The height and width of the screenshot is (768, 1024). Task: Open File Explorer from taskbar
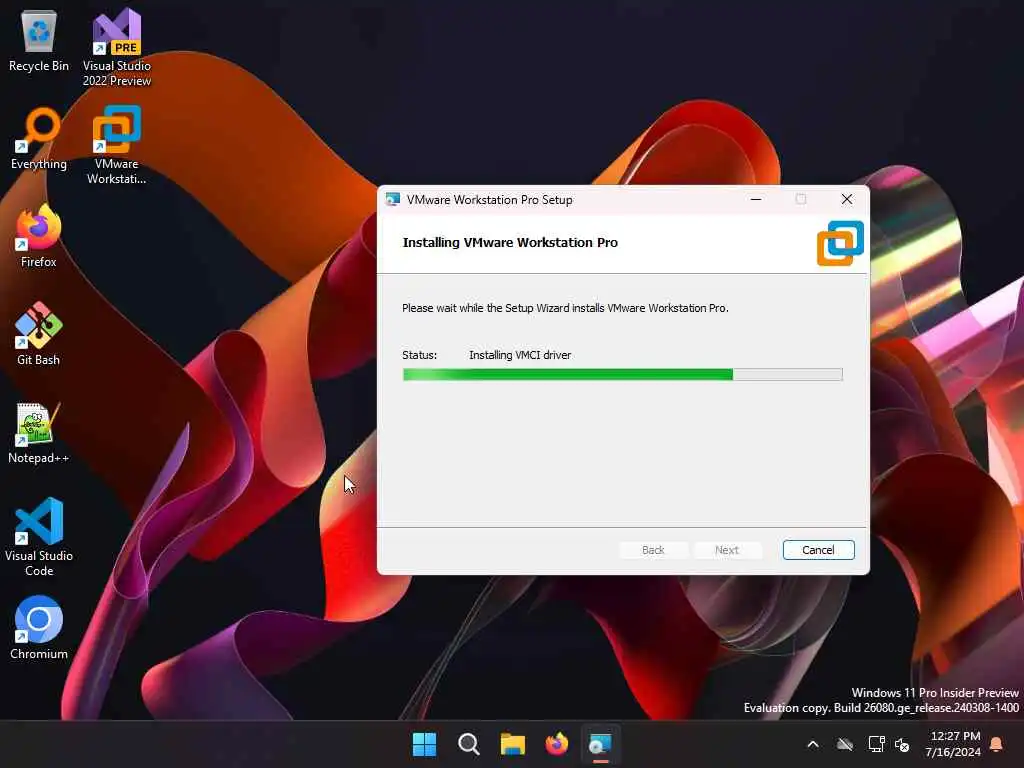pos(513,744)
